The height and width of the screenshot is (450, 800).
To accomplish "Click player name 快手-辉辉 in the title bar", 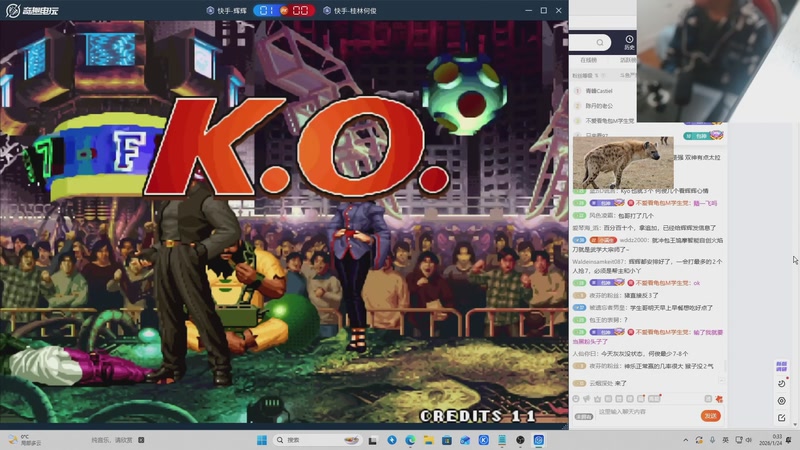I will (x=227, y=10).
